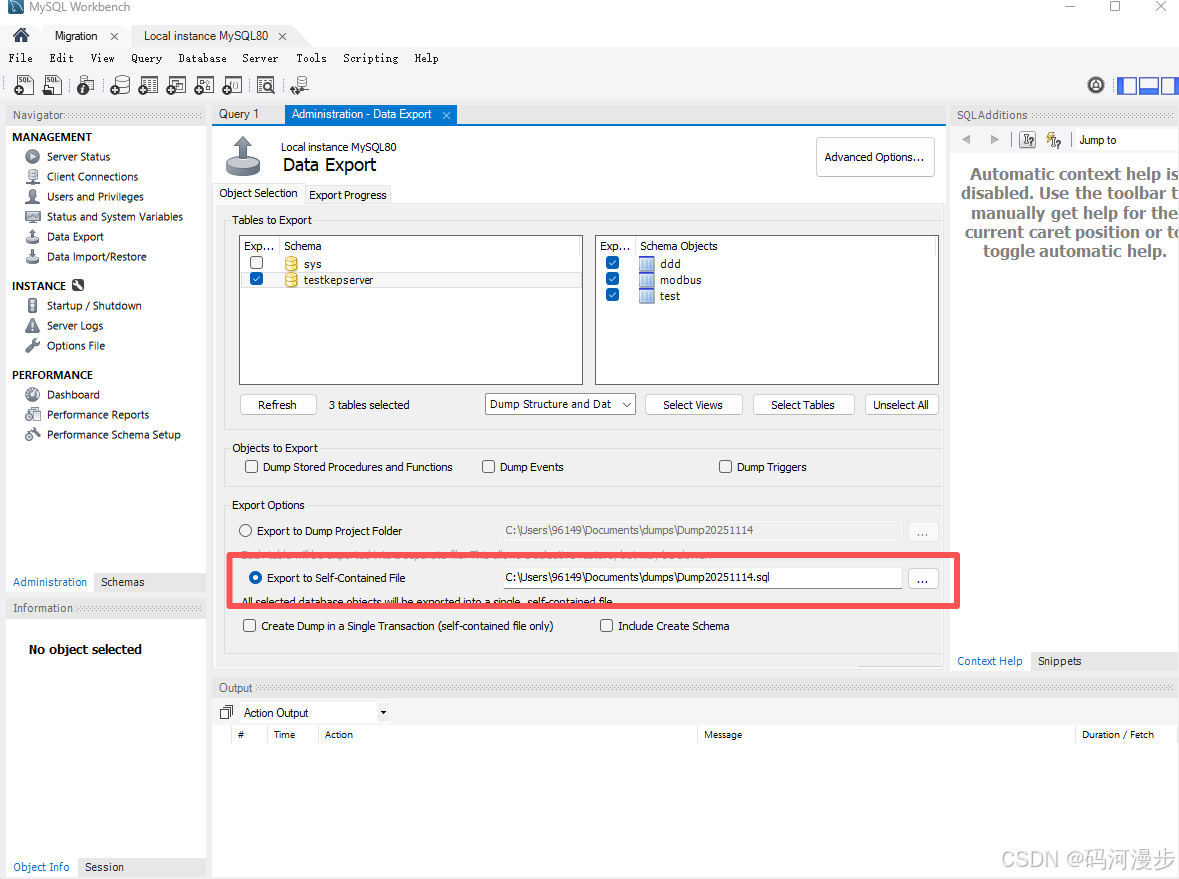Create new table toolbar icon
The width and height of the screenshot is (1179, 879).
click(148, 85)
